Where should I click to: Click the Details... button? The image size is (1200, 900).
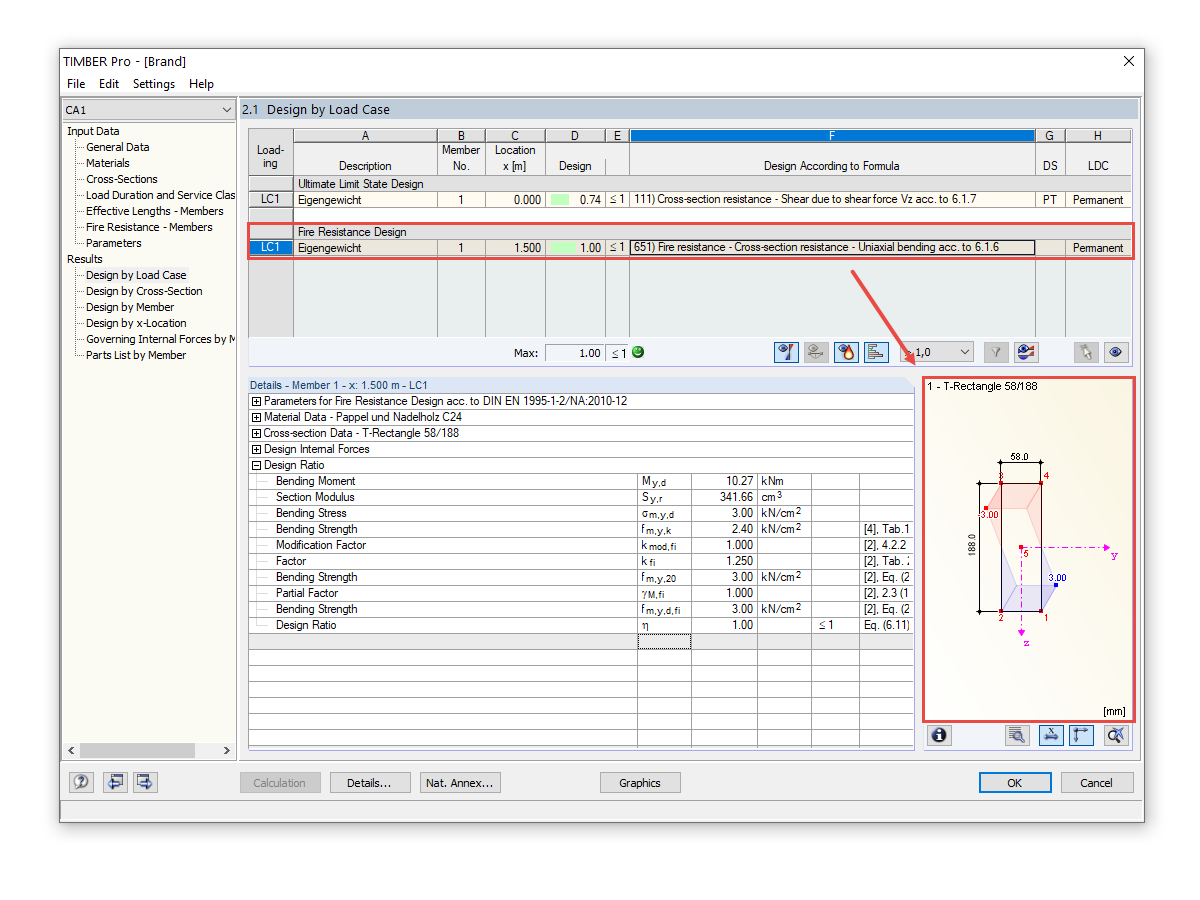(369, 783)
